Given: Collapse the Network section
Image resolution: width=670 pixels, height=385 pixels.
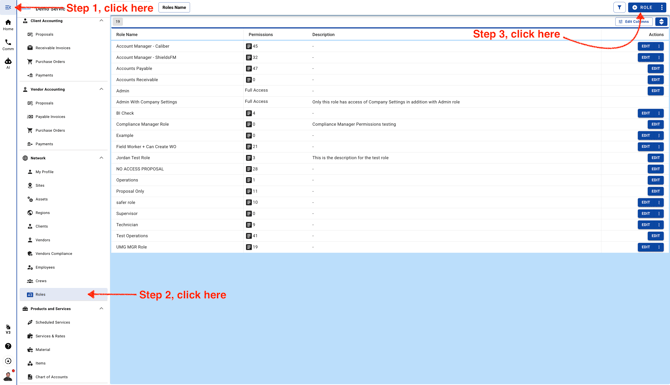Looking at the screenshot, I should (101, 158).
